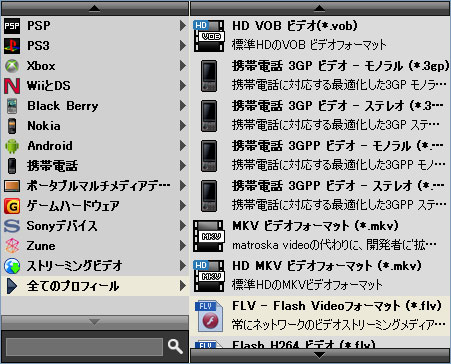Expand the PS3 submenu arrow

pos(182,46)
